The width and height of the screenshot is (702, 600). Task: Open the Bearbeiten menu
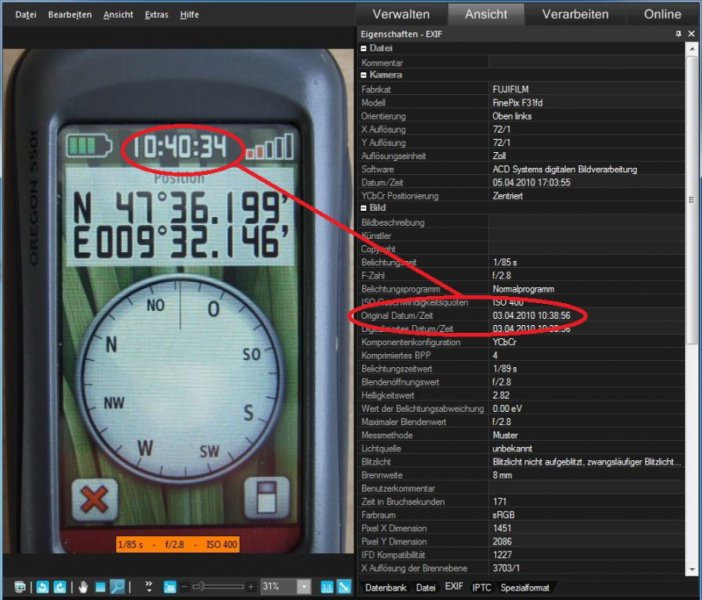pos(70,15)
